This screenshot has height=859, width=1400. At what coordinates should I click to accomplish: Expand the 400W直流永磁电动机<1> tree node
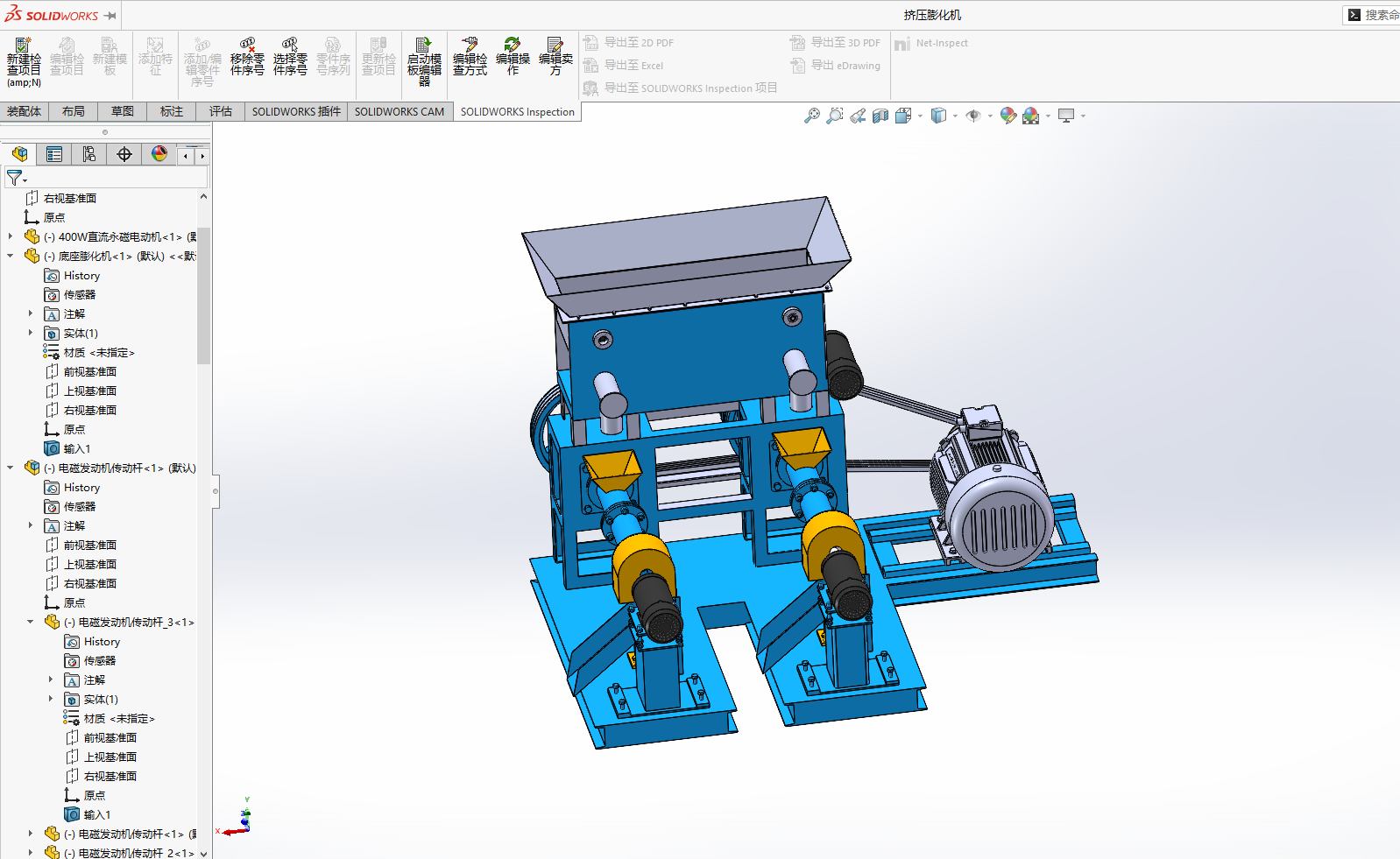click(x=11, y=236)
